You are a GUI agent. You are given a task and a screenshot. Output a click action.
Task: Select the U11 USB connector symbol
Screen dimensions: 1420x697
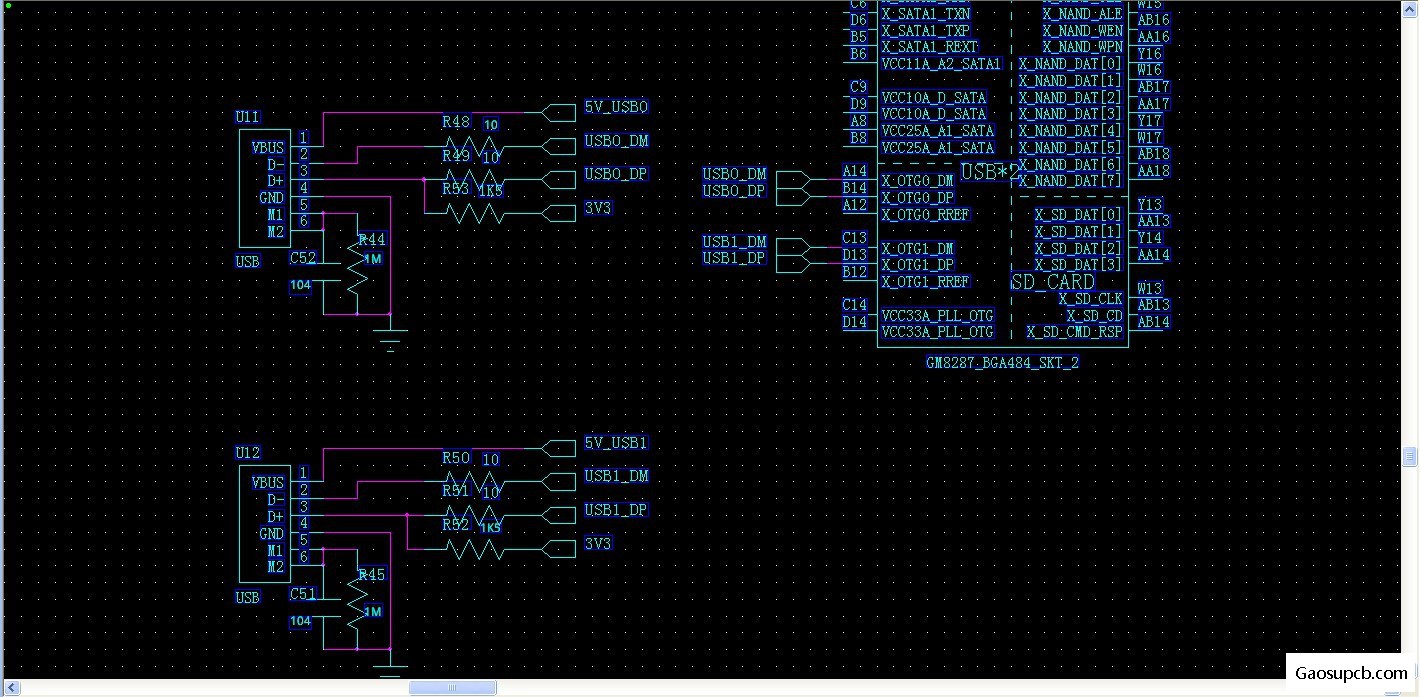click(264, 188)
